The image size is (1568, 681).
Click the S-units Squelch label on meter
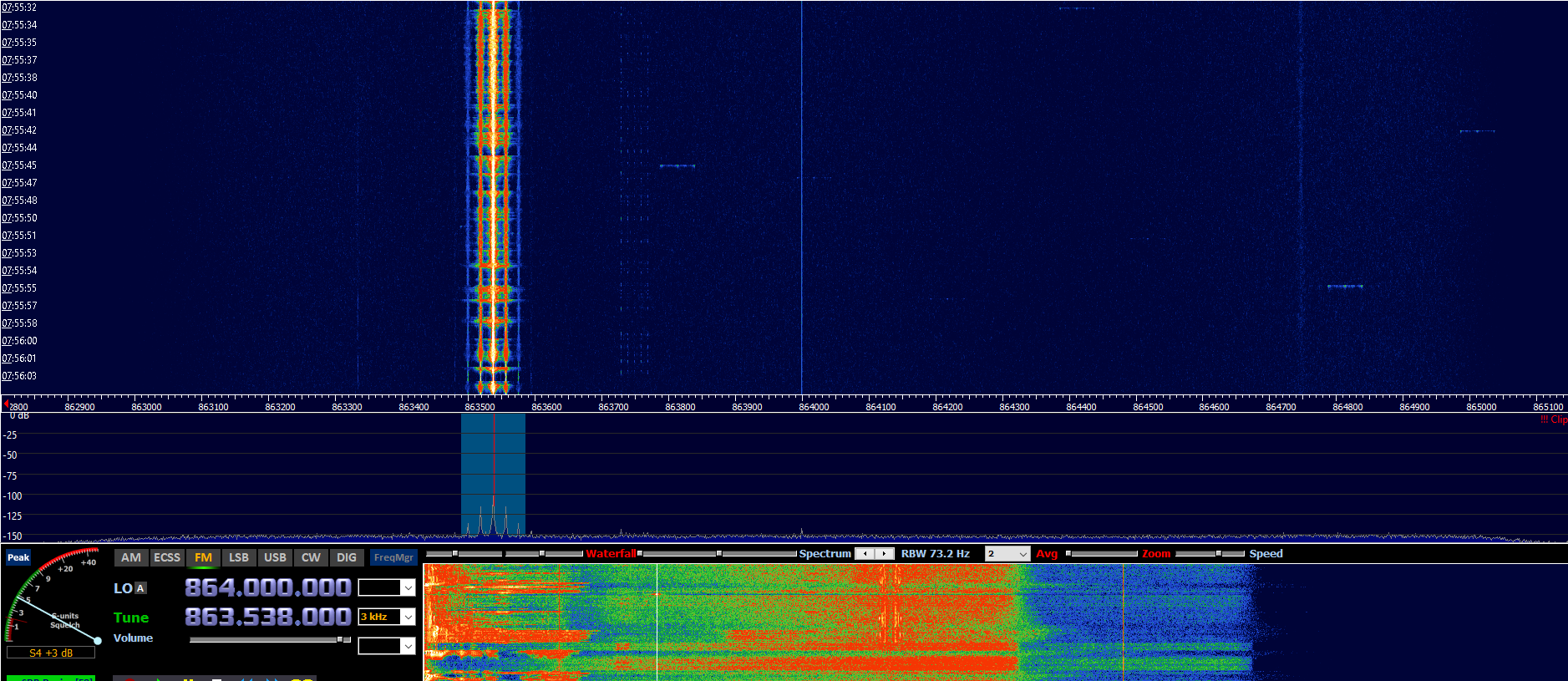65,620
